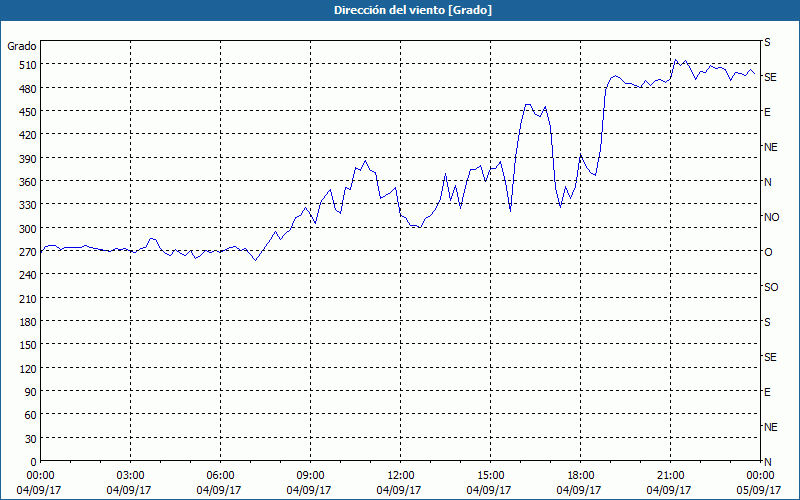Select the 'SE' compass label between 480 and 510
This screenshot has width=800, height=500.
(770, 77)
